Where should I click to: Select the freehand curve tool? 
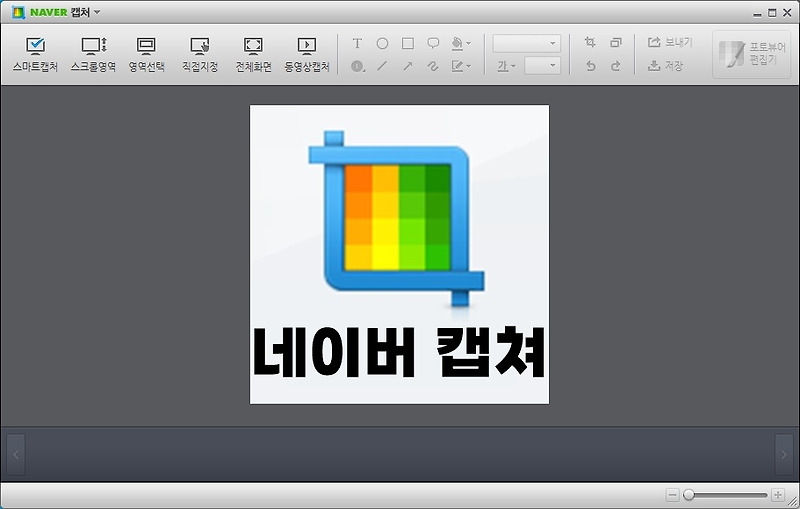click(433, 66)
